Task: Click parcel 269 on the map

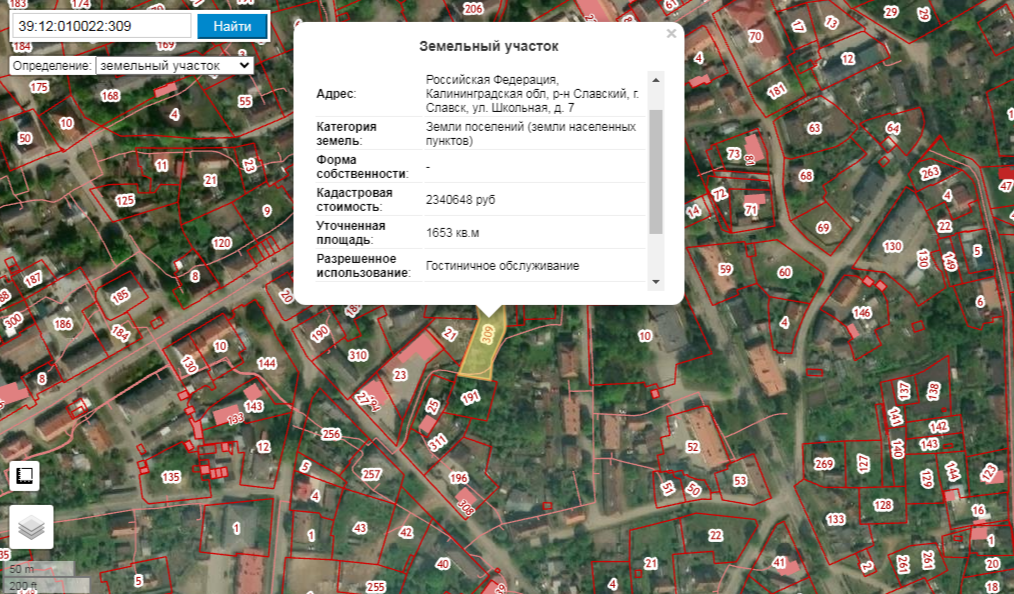Action: click(x=823, y=464)
